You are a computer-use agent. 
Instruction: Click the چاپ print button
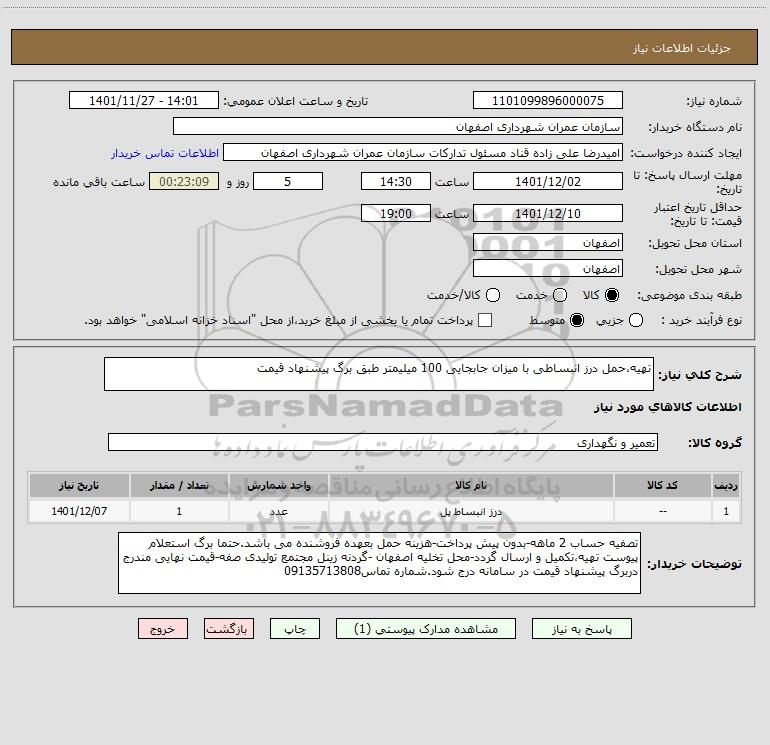(x=295, y=629)
